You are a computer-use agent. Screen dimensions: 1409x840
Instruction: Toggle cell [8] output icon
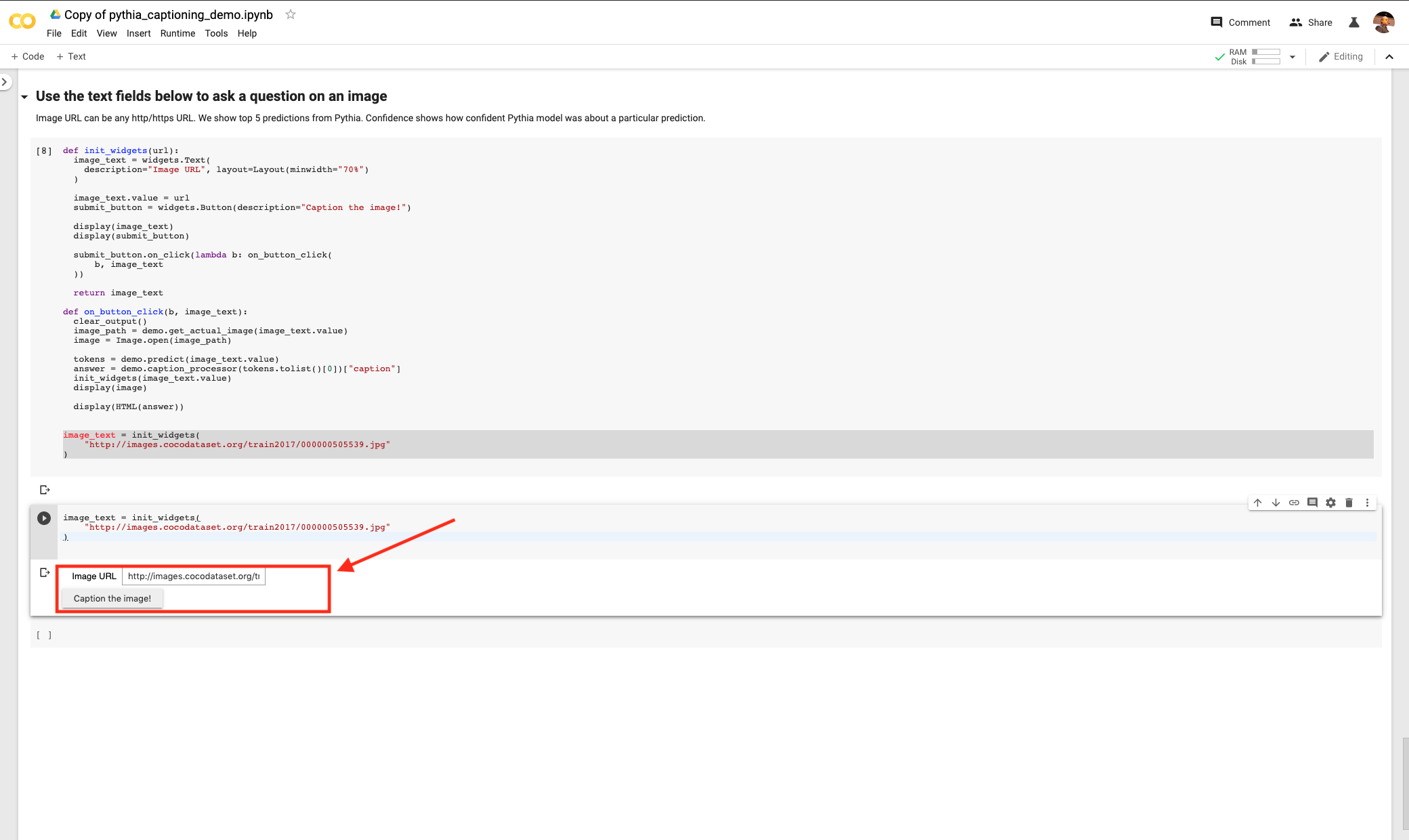click(45, 490)
